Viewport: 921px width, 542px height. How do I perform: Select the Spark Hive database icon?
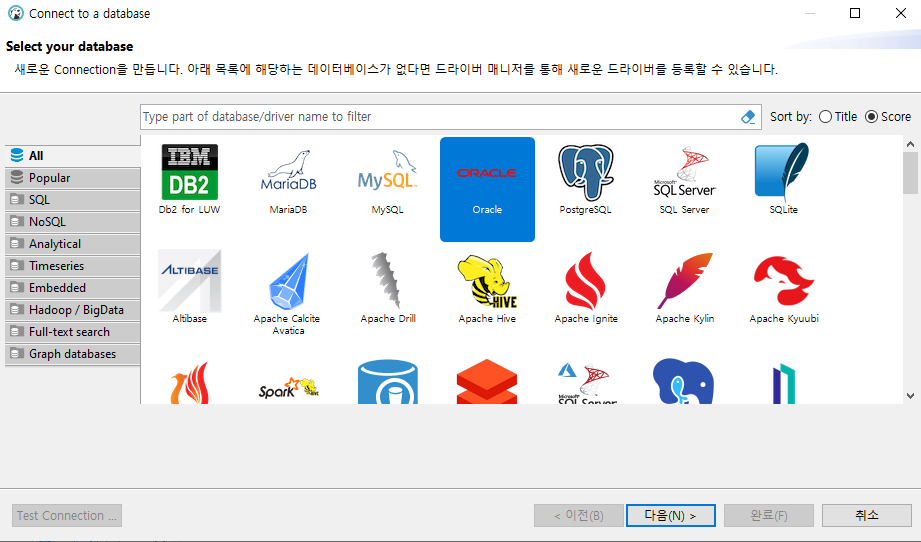click(288, 388)
